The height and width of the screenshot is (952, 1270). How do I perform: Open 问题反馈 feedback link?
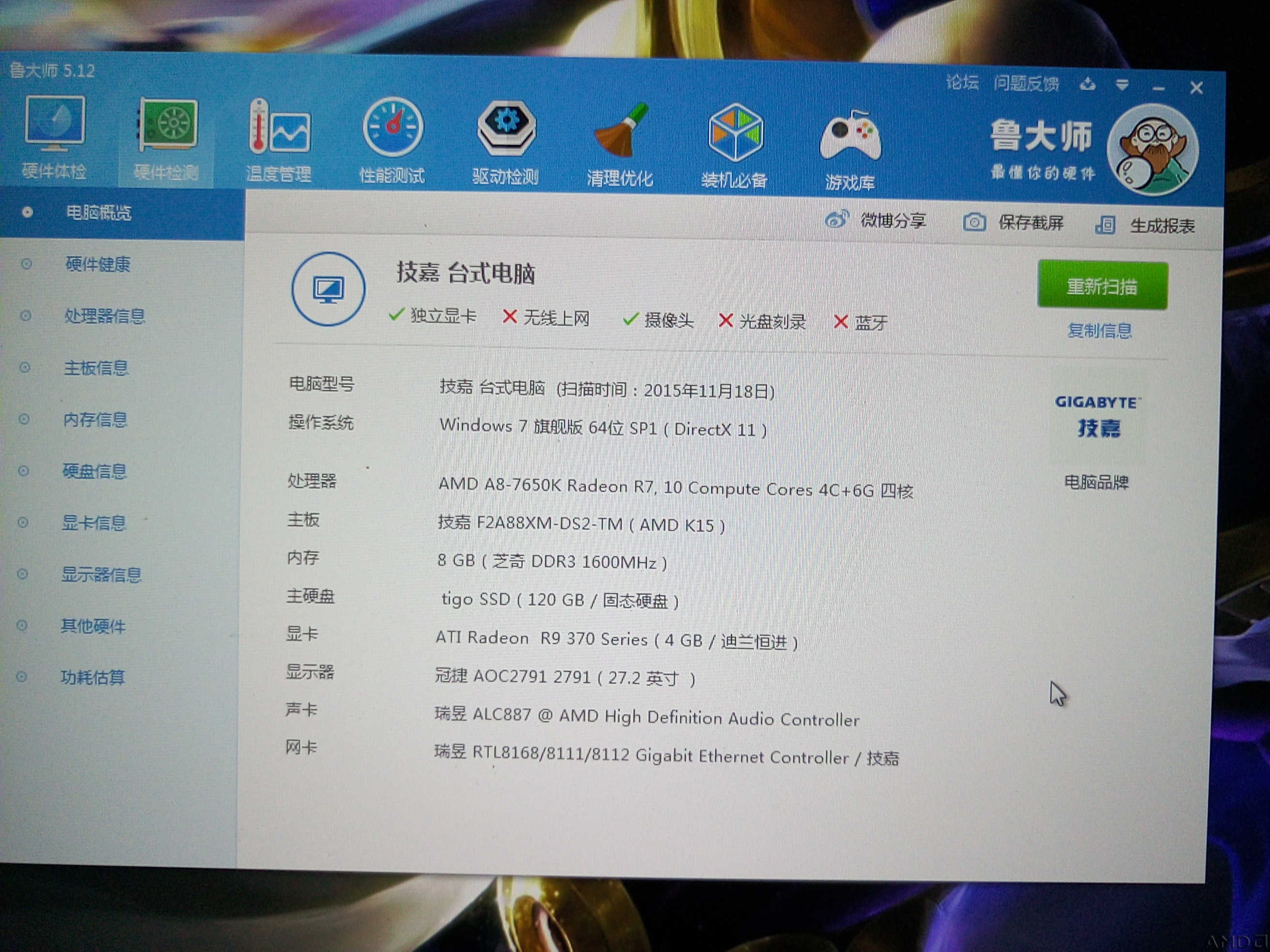pyautogui.click(x=1027, y=84)
